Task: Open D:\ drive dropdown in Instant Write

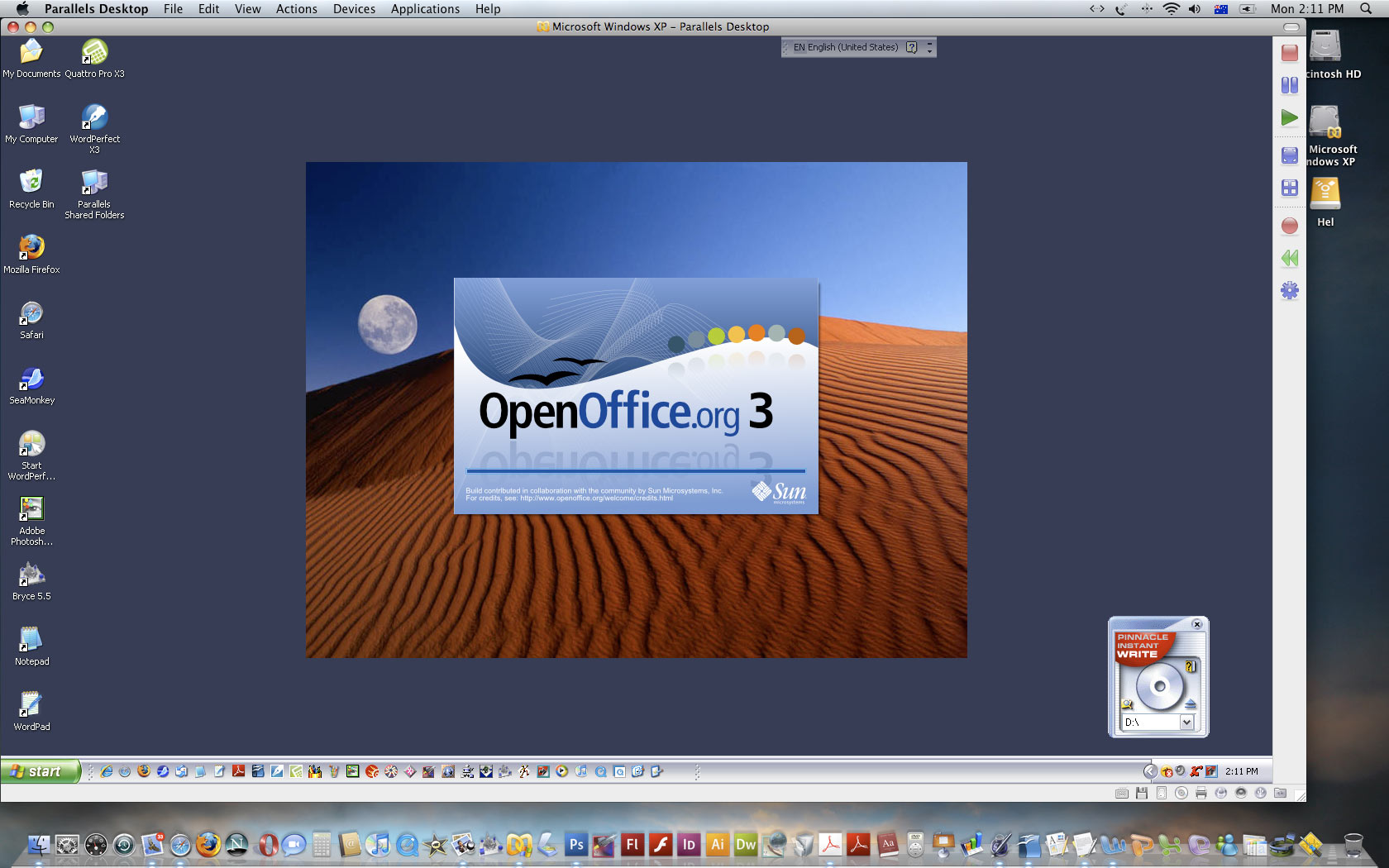Action: [1186, 722]
